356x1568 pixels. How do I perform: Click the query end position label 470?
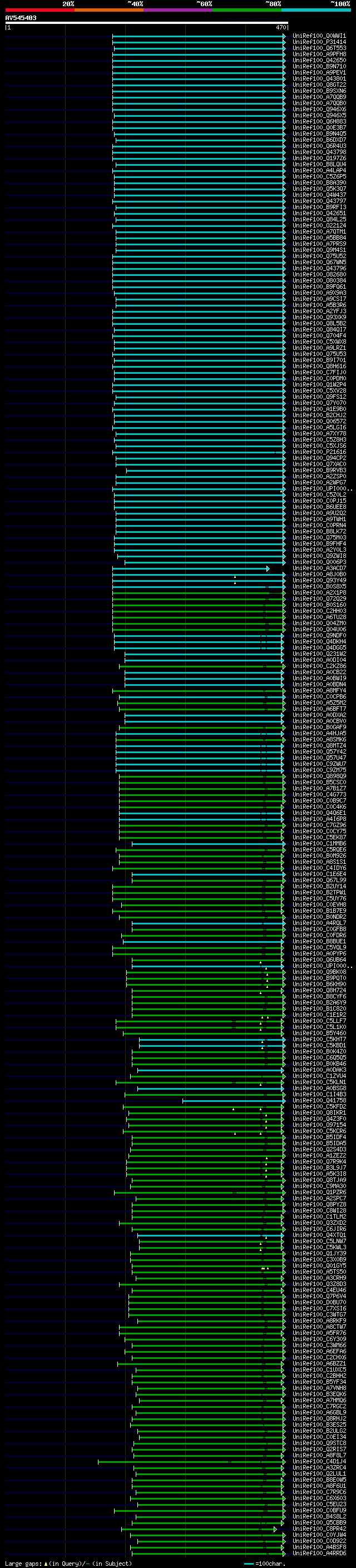[x=281, y=27]
